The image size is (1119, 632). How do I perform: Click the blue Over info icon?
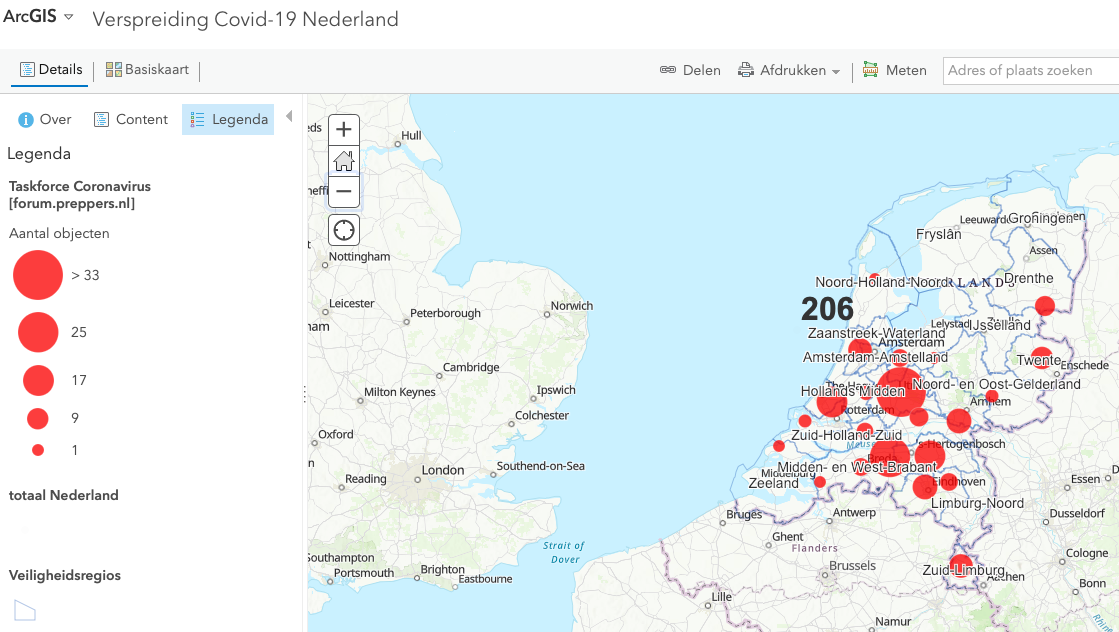click(26, 120)
